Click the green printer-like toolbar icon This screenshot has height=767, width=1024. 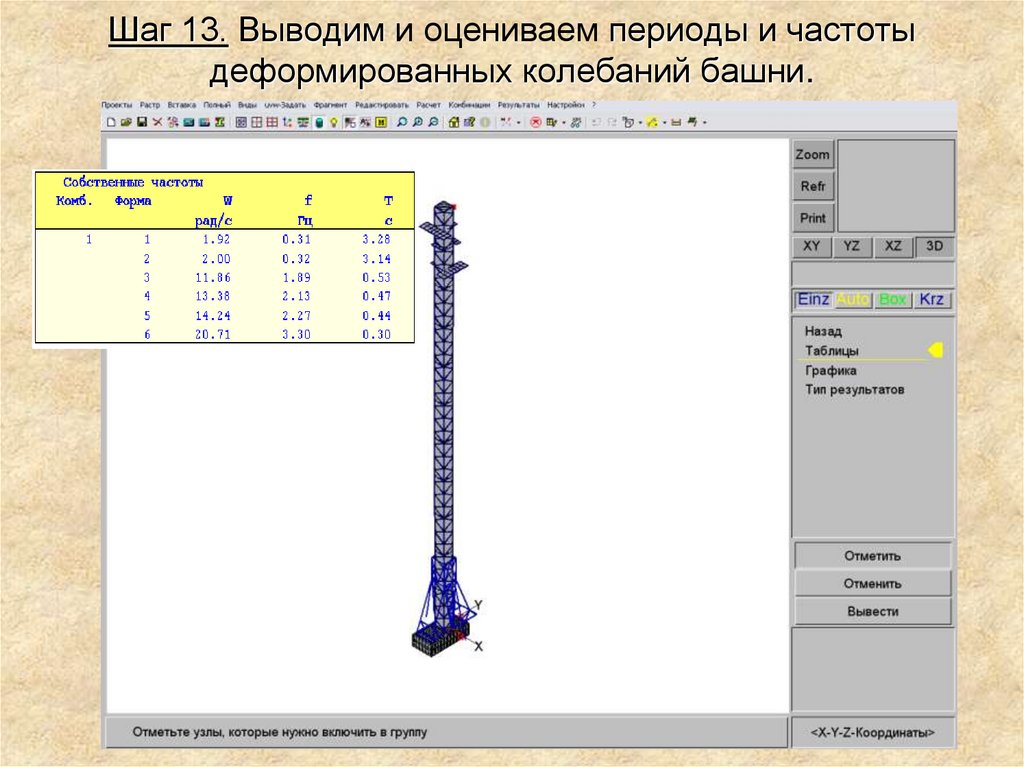click(x=692, y=122)
